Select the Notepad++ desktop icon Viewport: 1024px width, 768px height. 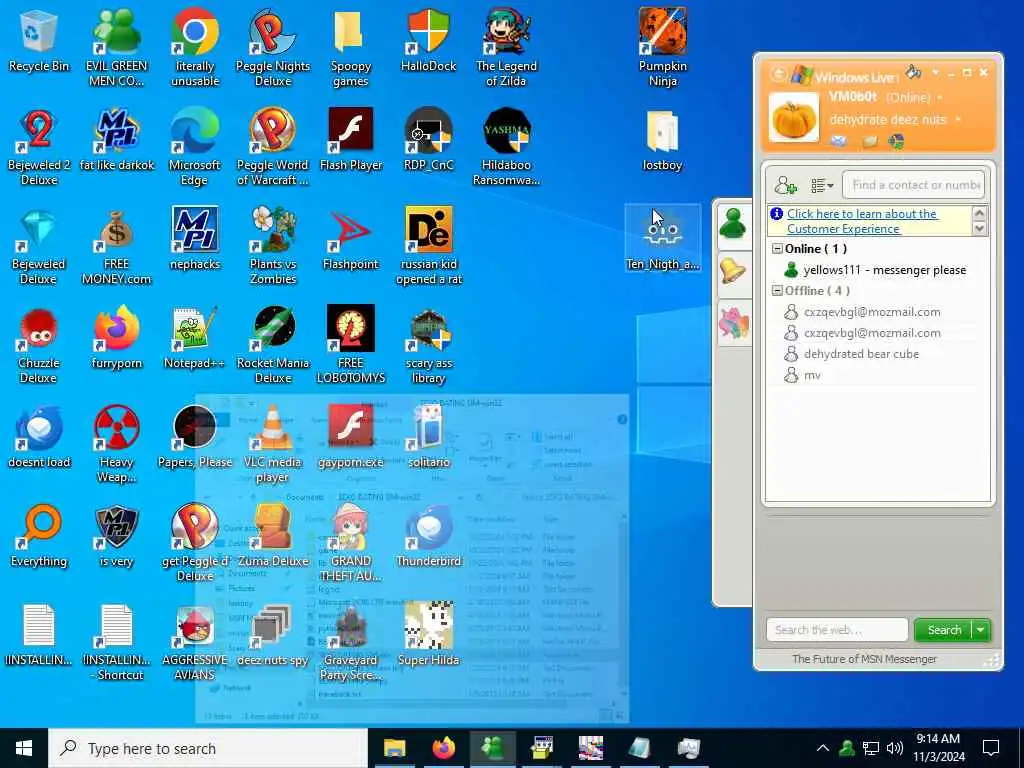[194, 338]
